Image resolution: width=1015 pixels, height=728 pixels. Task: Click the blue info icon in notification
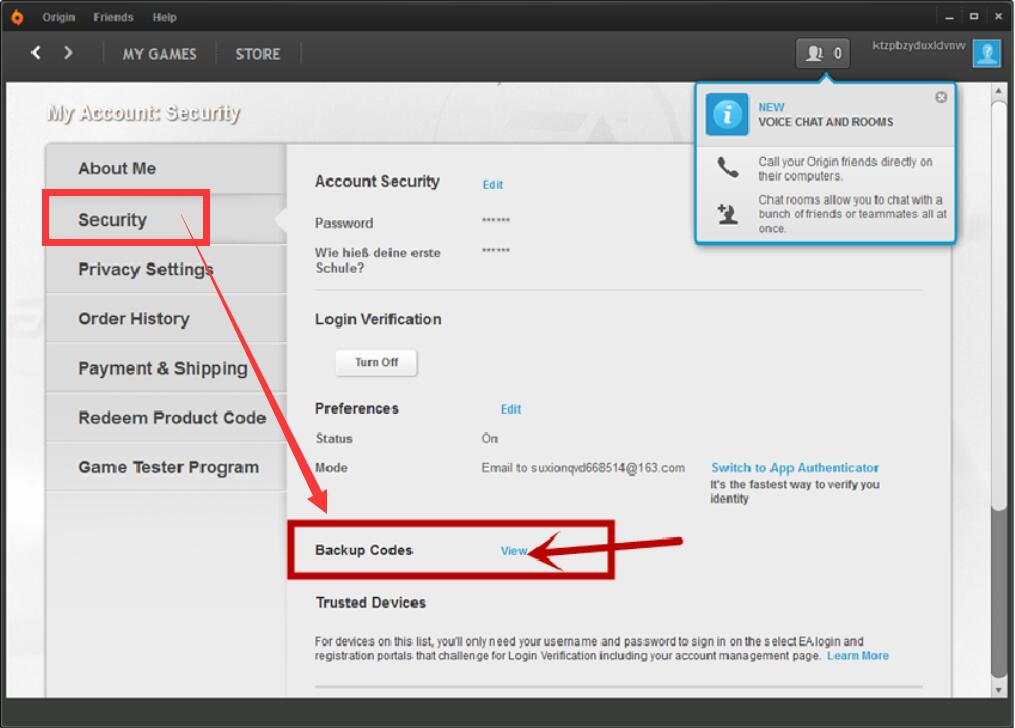(x=726, y=115)
